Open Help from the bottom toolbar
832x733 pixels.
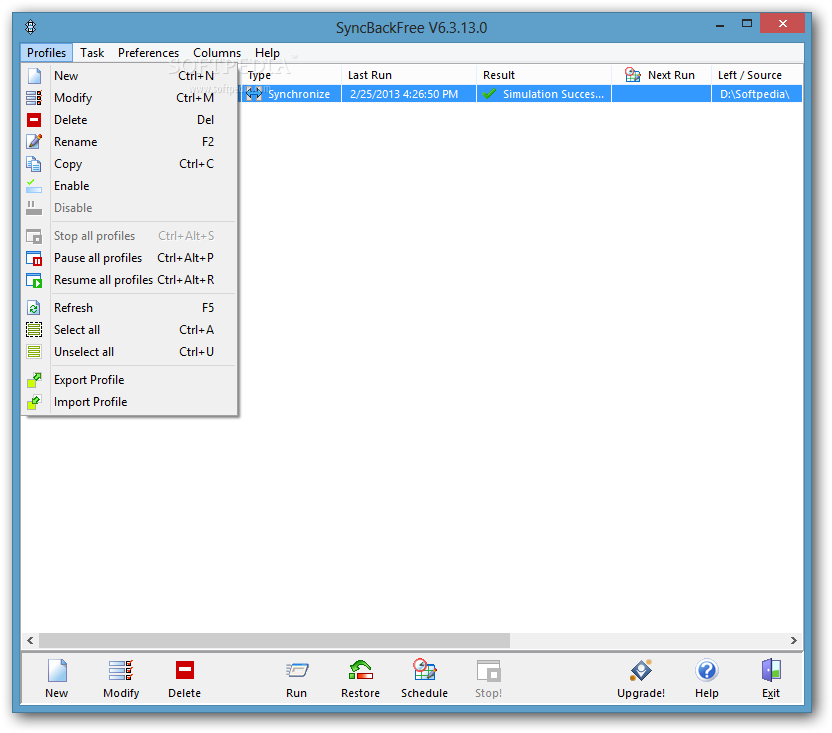click(x=707, y=678)
